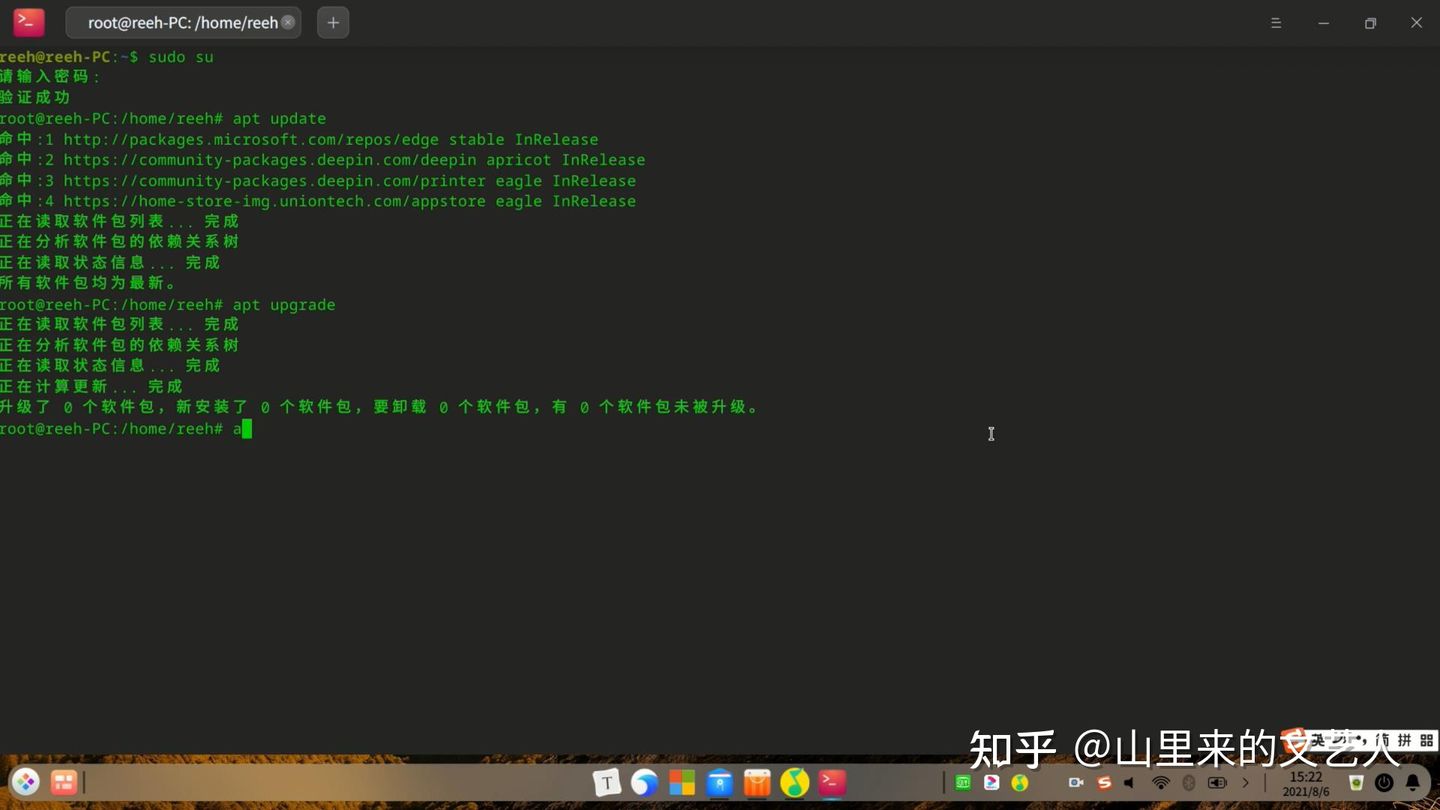Open the multitasking view dock icon

64,782
